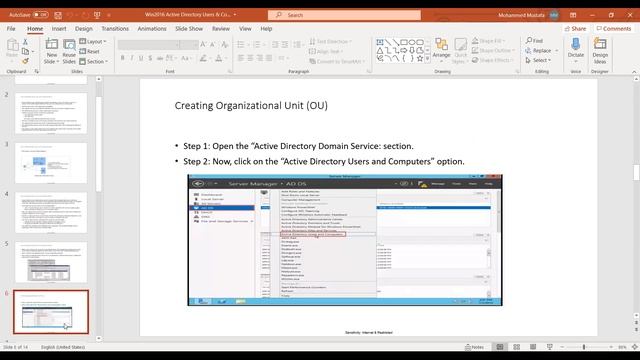Open the Comments pane button
Viewport: 640px width, 360px height.
coord(614,29)
